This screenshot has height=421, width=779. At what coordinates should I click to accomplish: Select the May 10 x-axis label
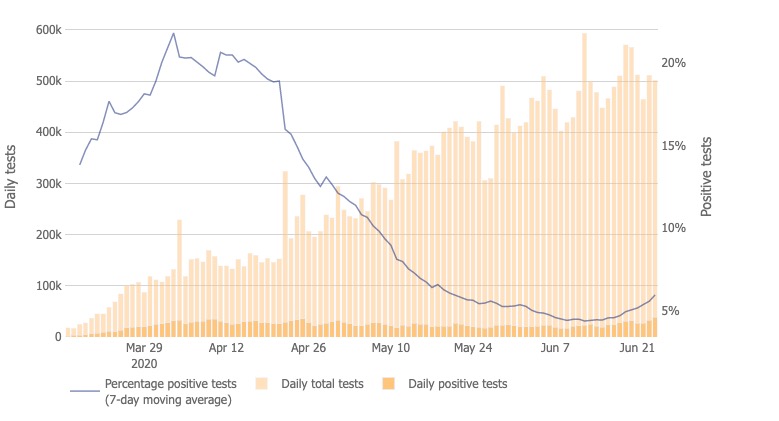pyautogui.click(x=391, y=349)
